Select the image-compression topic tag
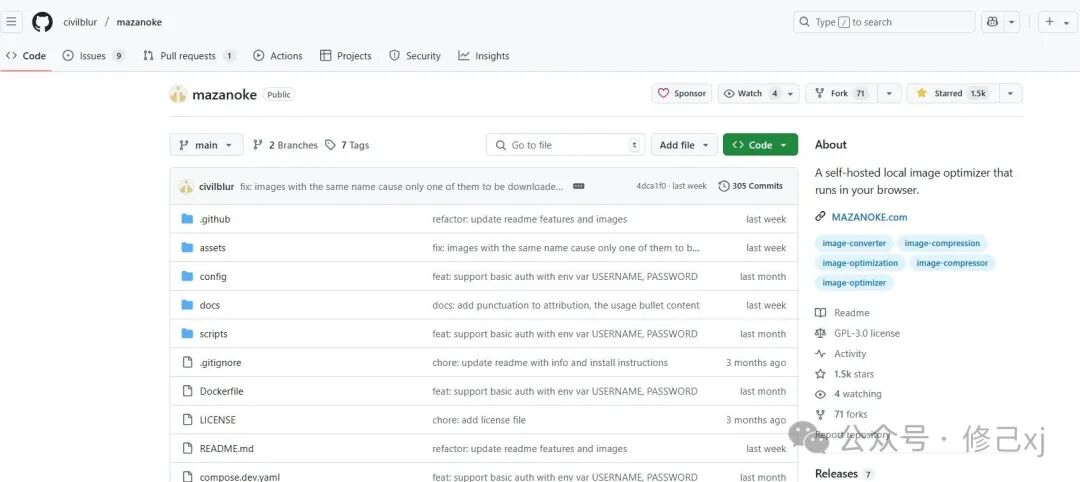This screenshot has width=1080, height=482. [x=942, y=243]
